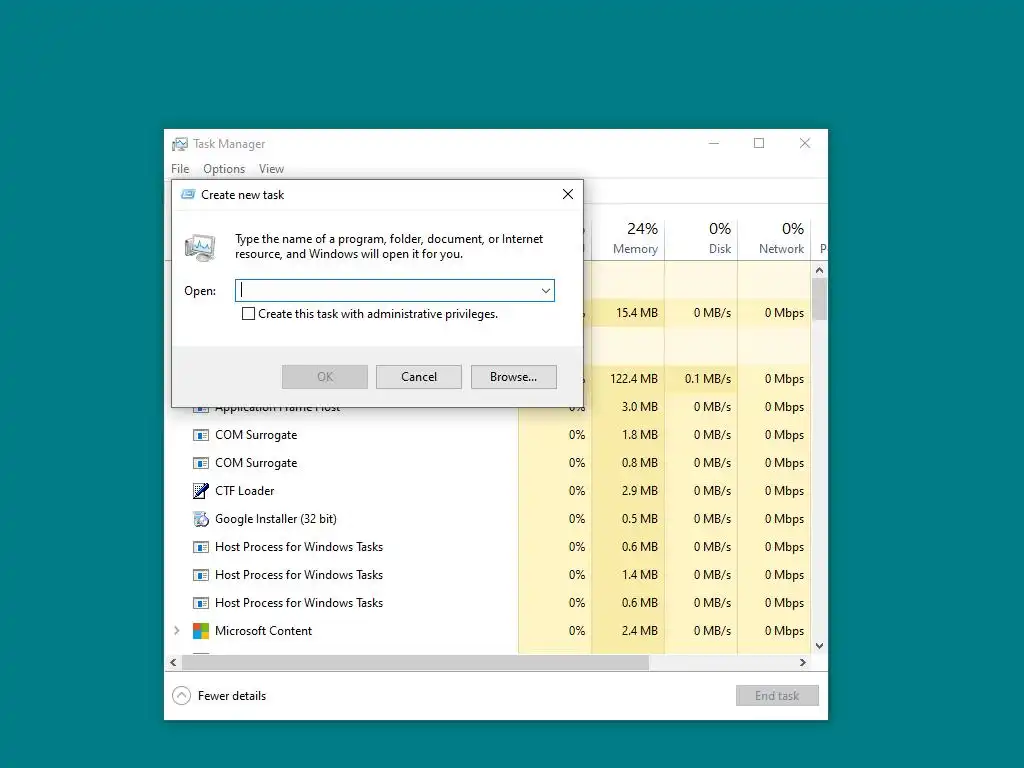Click the End task button
The width and height of the screenshot is (1024, 768).
click(777, 696)
